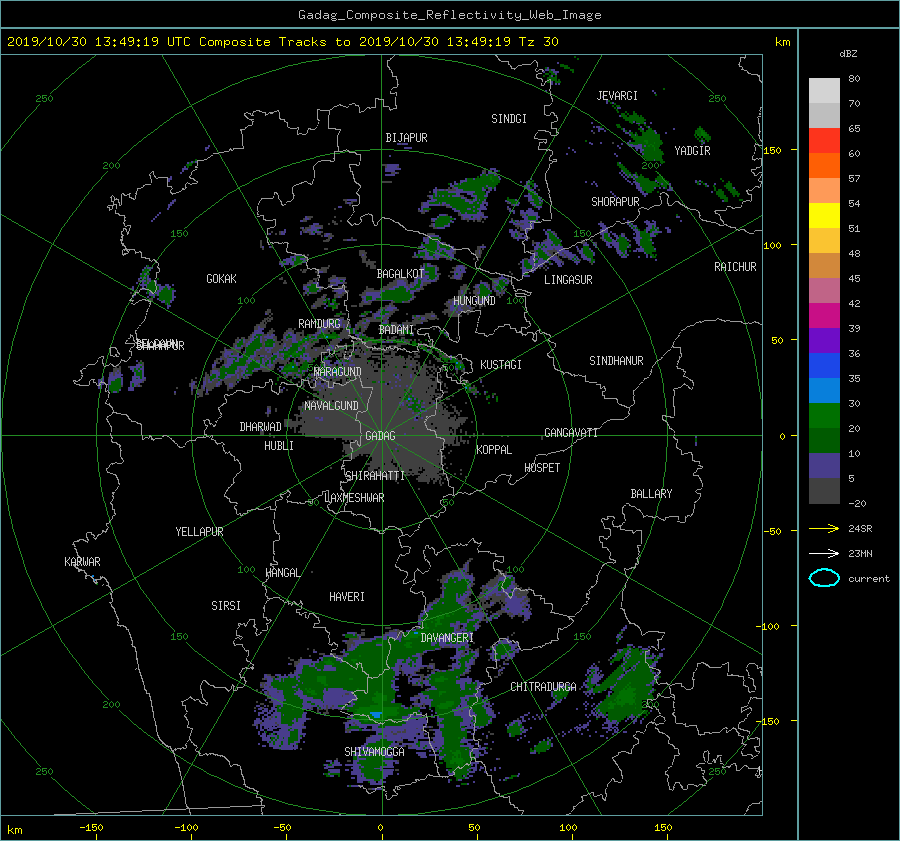Click the light gray 80 dBZ legend swatch
The width and height of the screenshot is (900, 841).
pyautogui.click(x=824, y=91)
